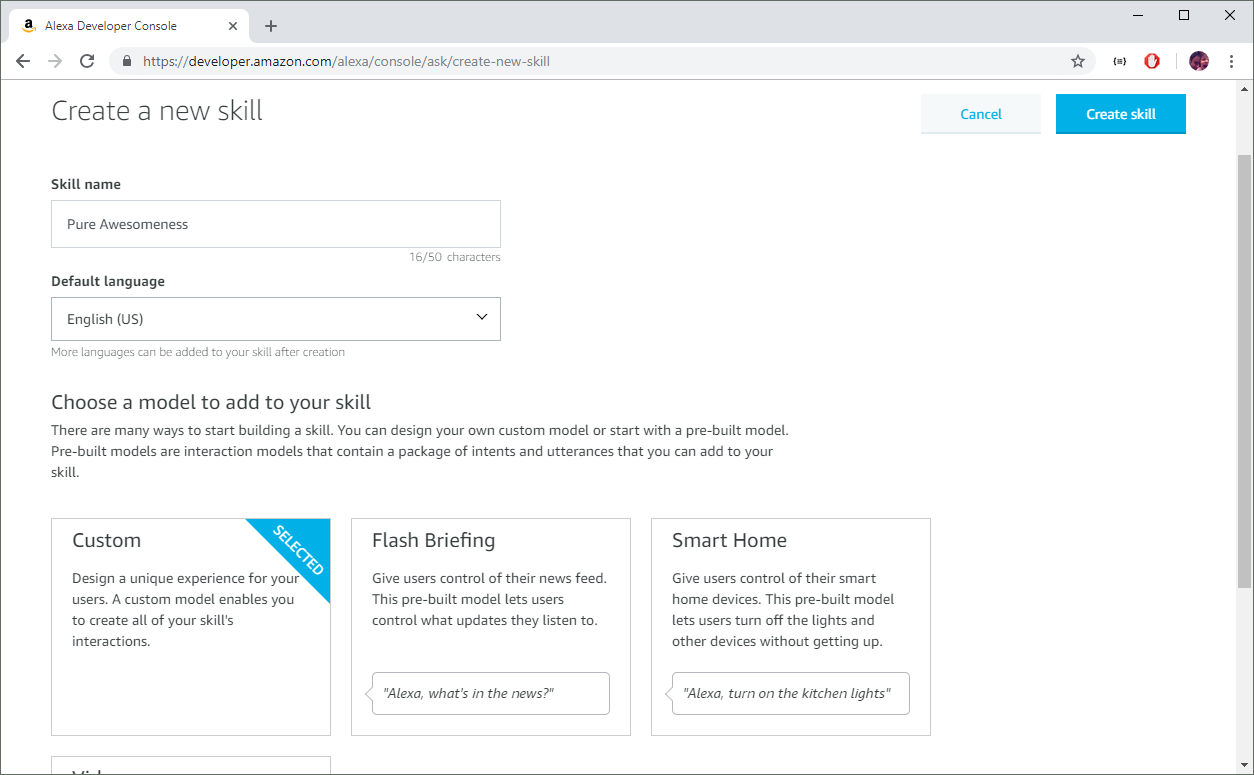Click the "Alexa, what's in the news?" quote
Viewport: 1254px width, 775px height.
491,693
